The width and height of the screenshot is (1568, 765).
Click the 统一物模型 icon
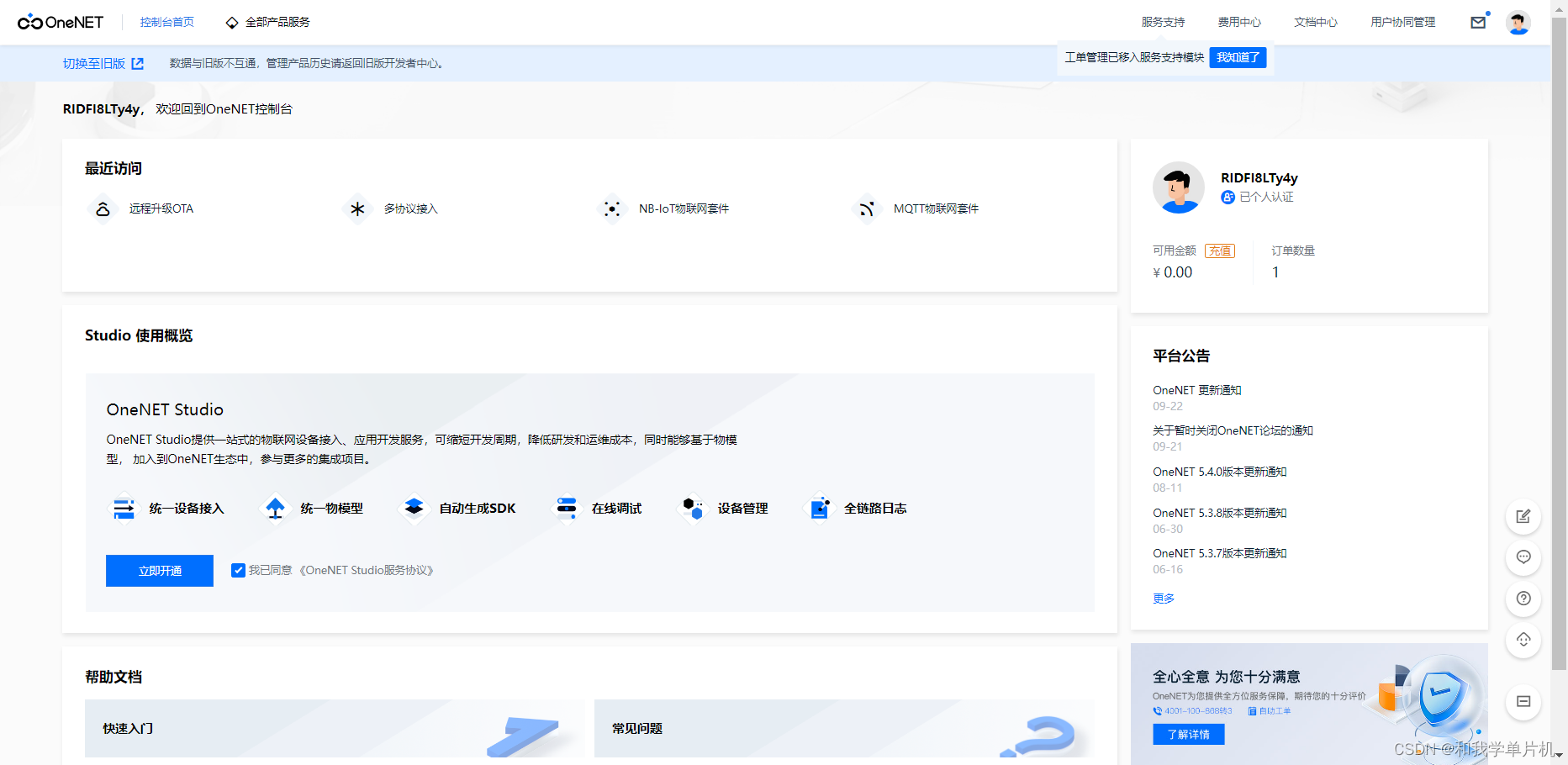coord(275,509)
